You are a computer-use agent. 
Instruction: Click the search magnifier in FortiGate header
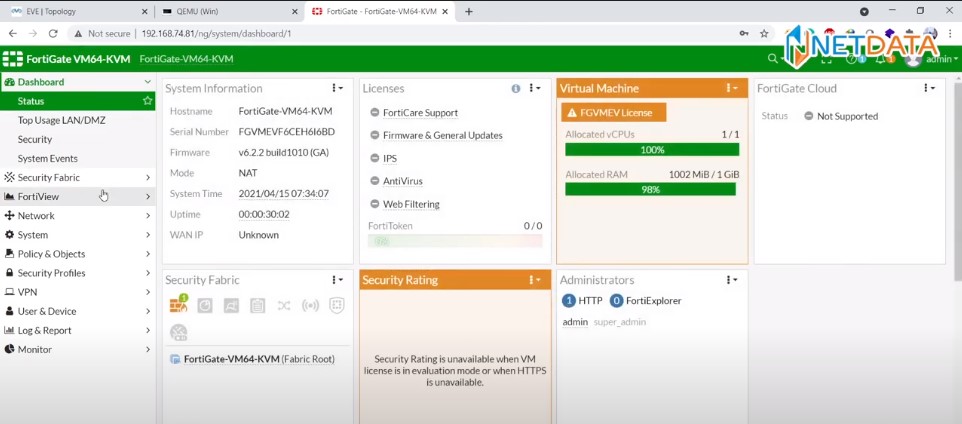click(772, 58)
